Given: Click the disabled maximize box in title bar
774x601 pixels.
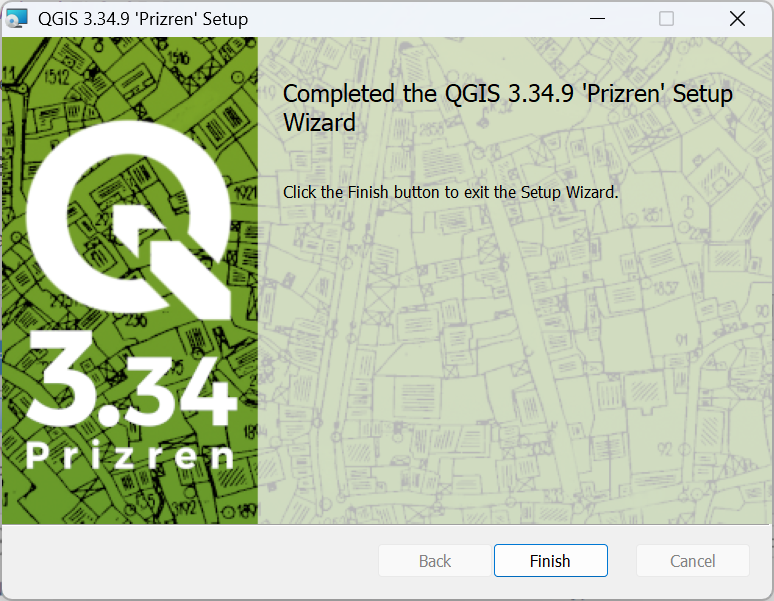Looking at the screenshot, I should [x=666, y=19].
